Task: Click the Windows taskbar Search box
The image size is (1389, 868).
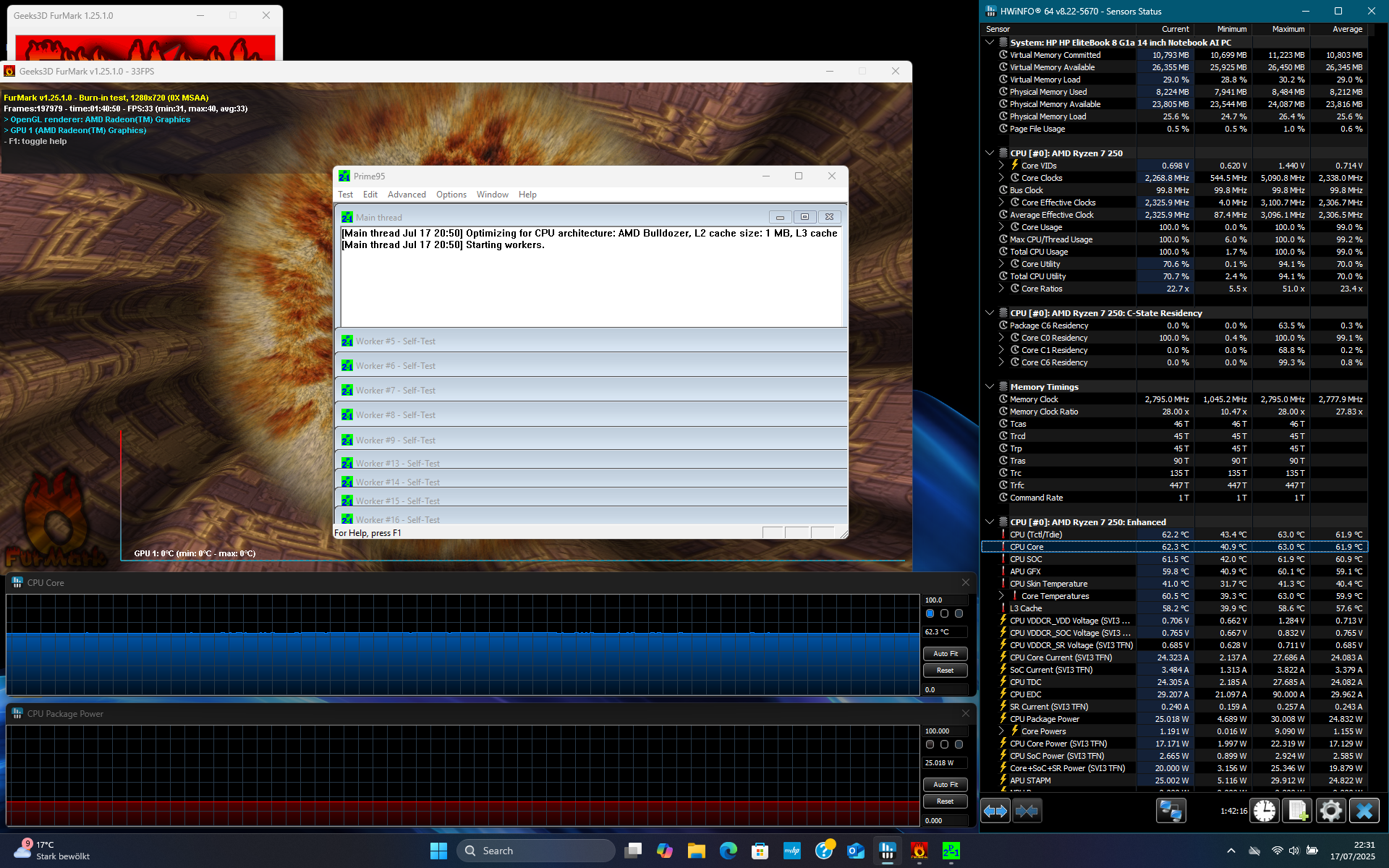Action: click(x=535, y=851)
